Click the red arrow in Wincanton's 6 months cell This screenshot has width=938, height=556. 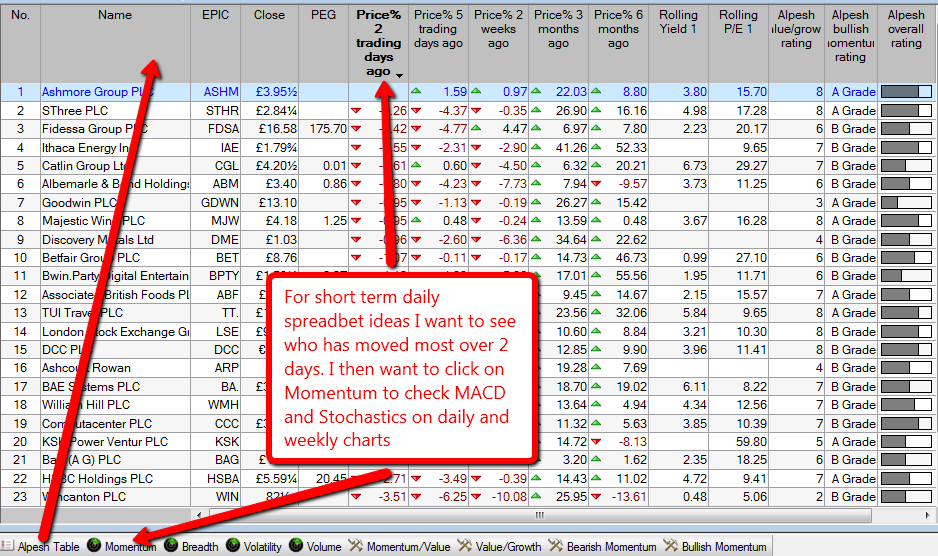point(596,497)
